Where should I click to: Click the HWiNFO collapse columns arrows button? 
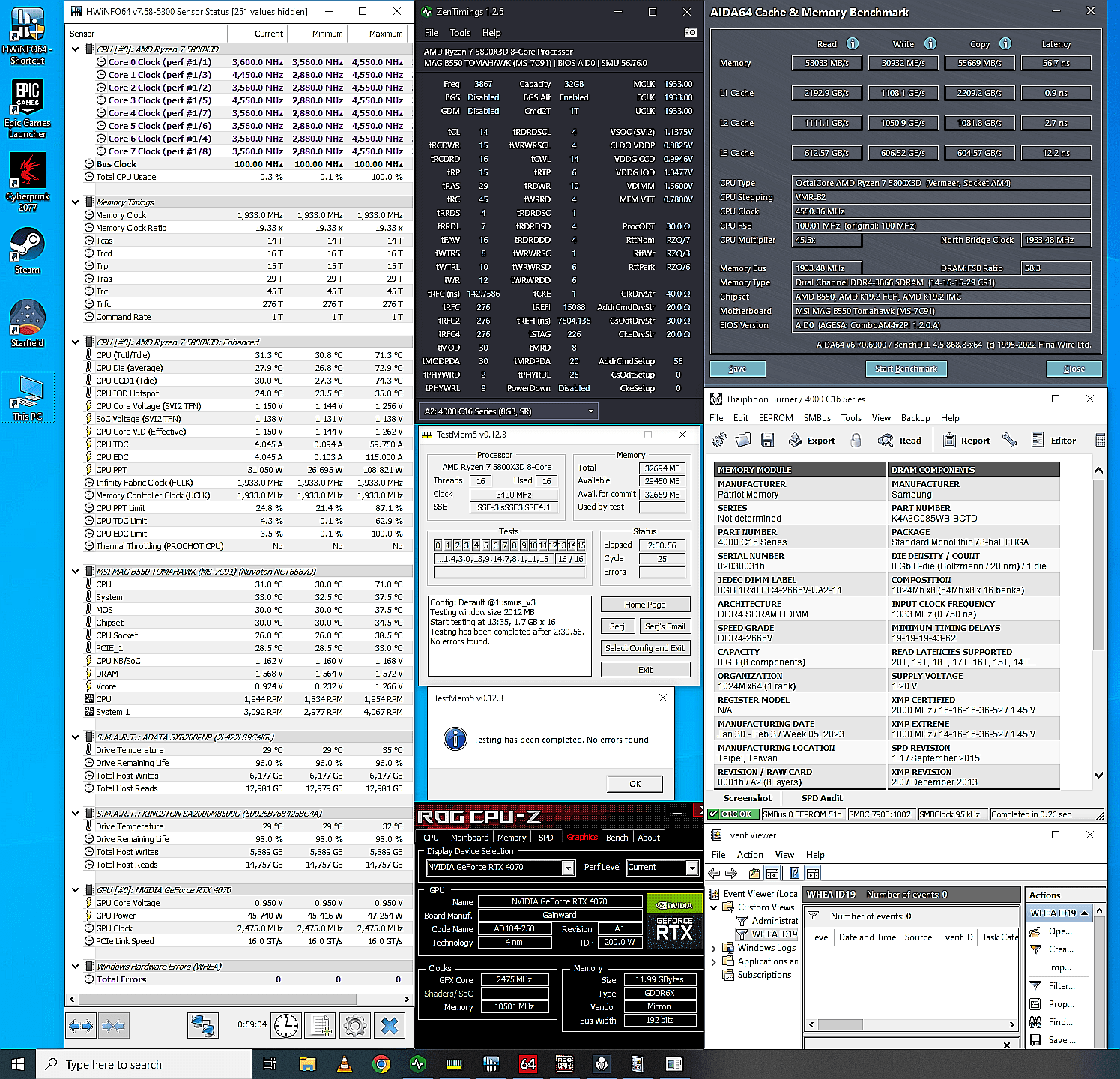(113, 1026)
